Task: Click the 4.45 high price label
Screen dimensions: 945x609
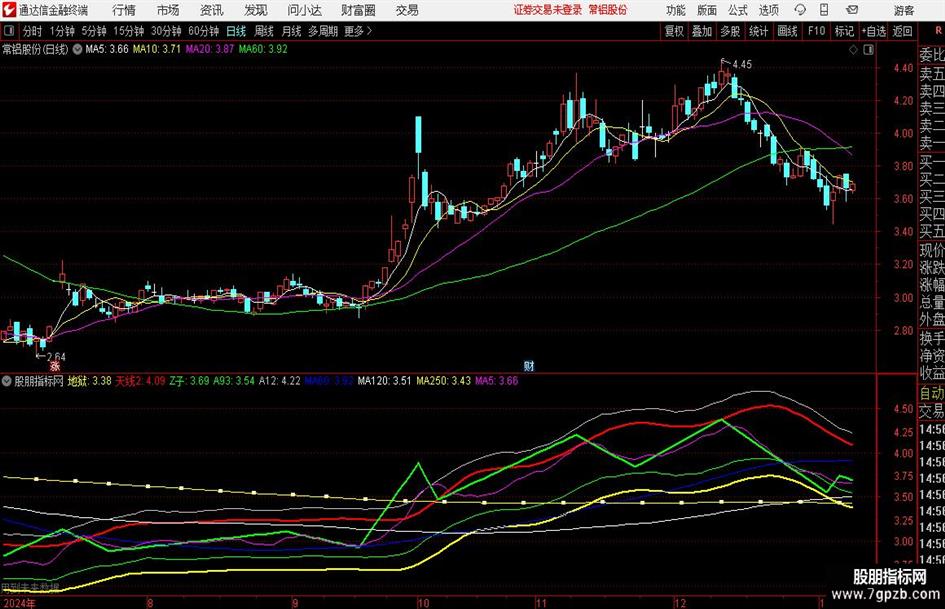Action: click(x=742, y=65)
